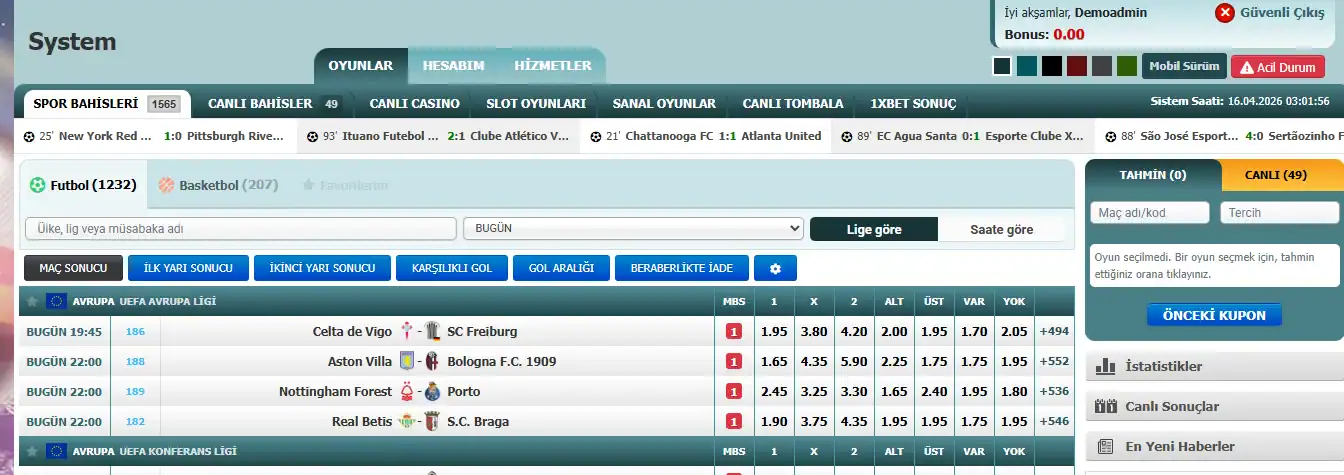Click the Maç adı/kod input field

(x=1151, y=212)
